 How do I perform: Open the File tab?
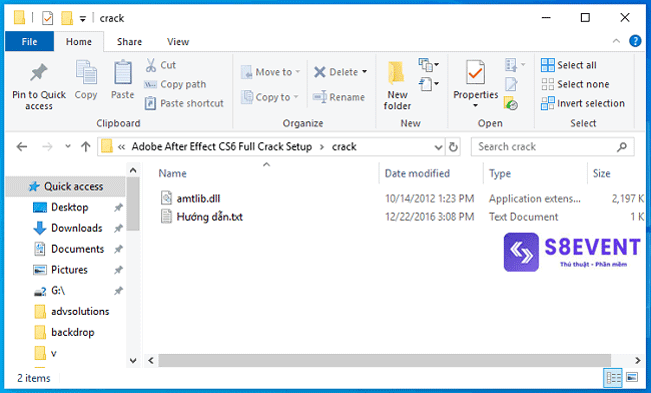point(29,41)
